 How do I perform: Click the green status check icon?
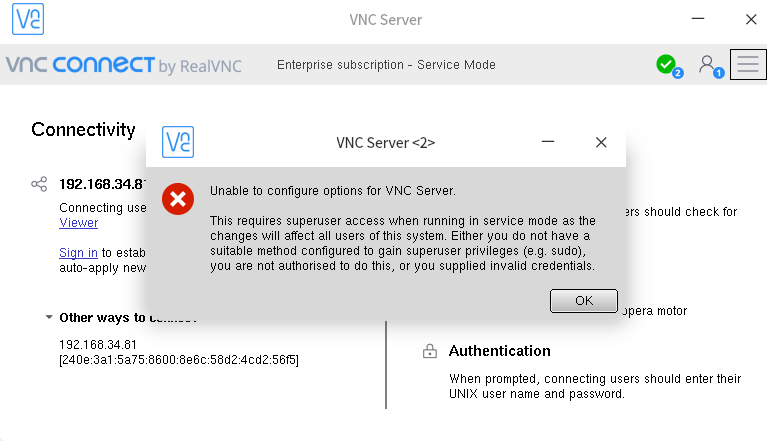666,65
